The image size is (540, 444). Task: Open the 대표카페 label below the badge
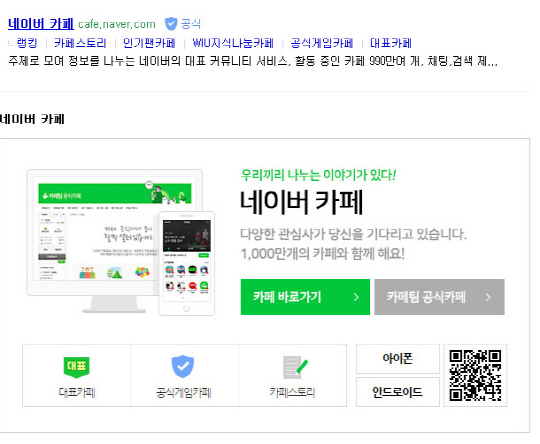[76, 392]
